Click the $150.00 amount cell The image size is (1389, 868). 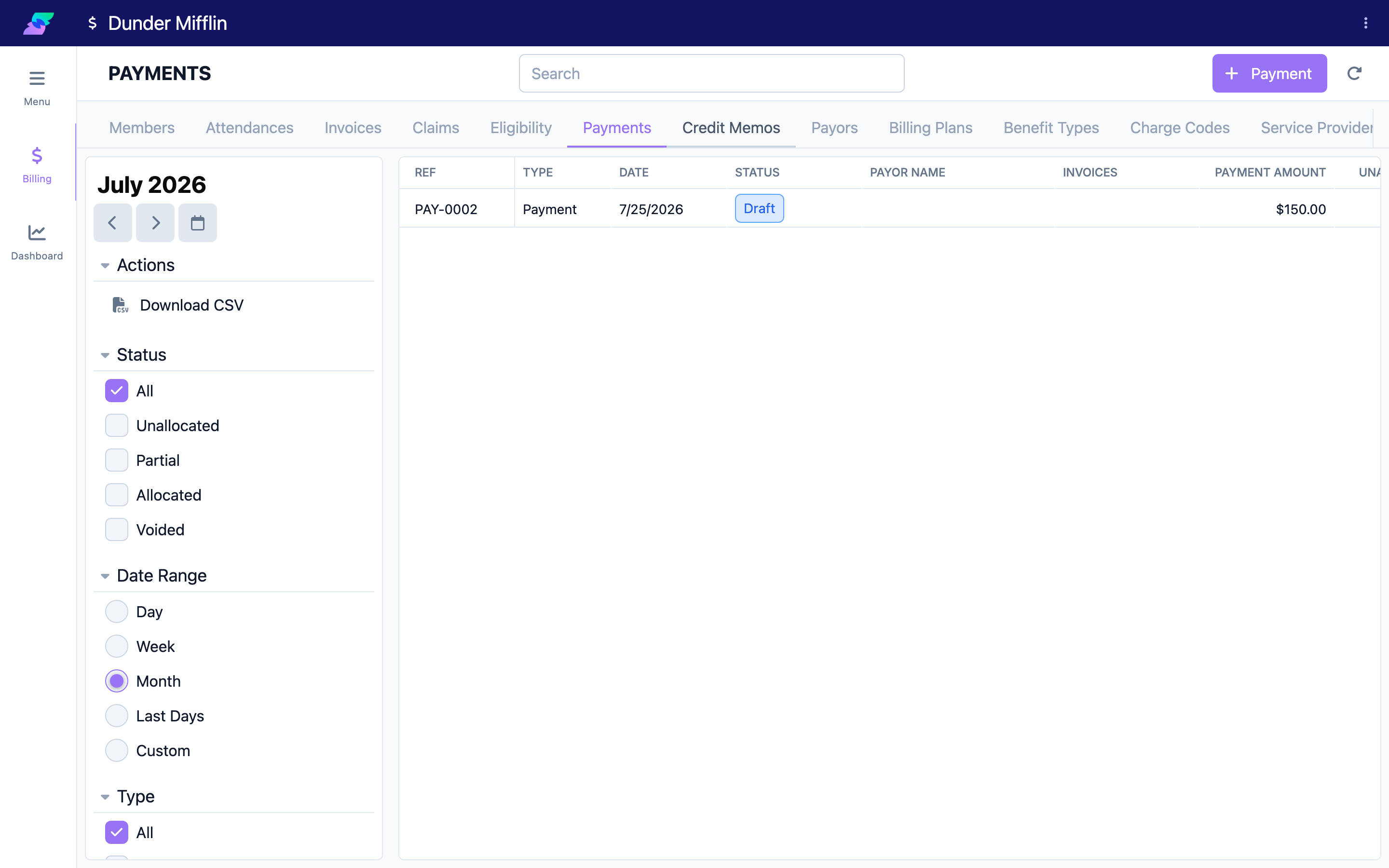(x=1301, y=209)
